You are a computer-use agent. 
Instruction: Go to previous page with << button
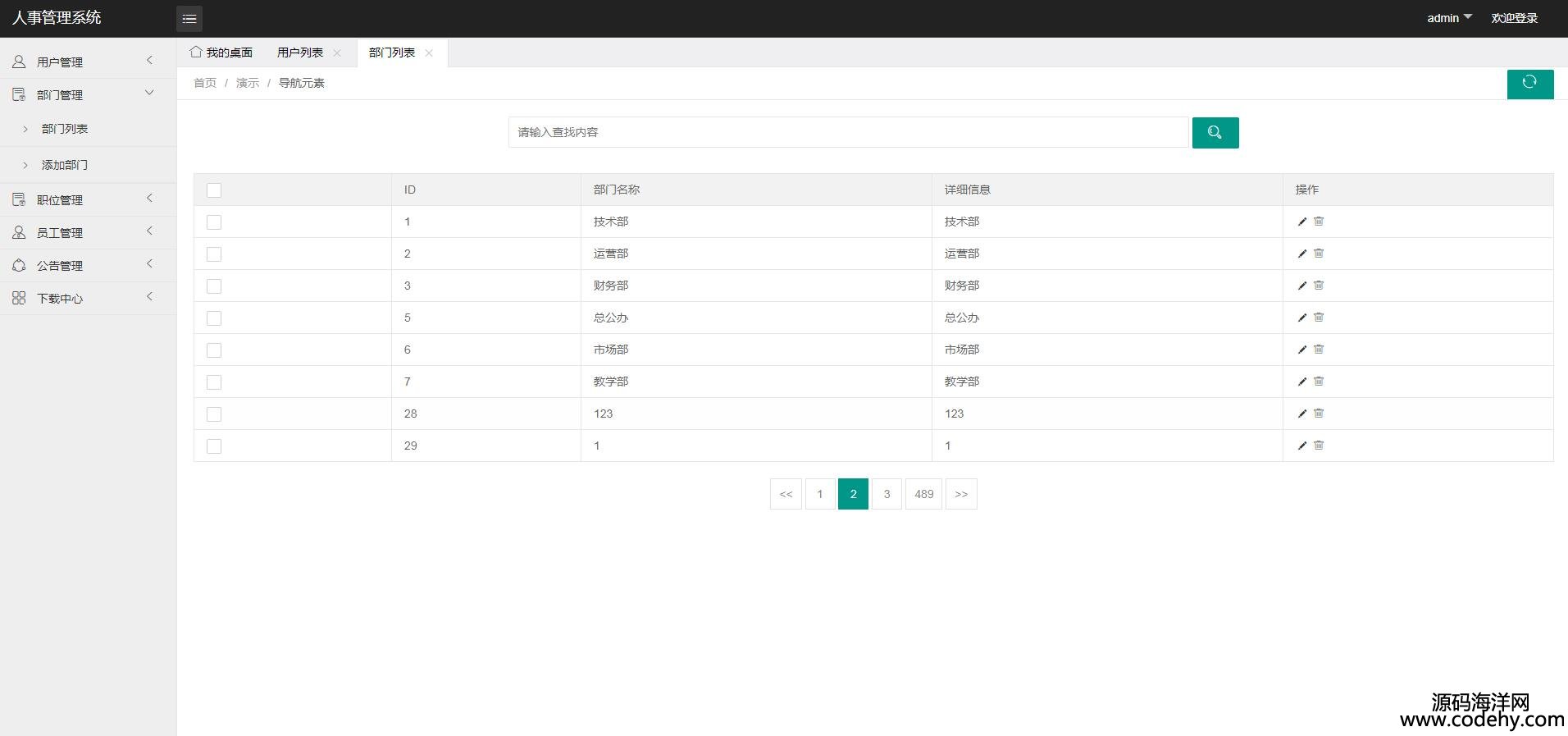(x=786, y=494)
